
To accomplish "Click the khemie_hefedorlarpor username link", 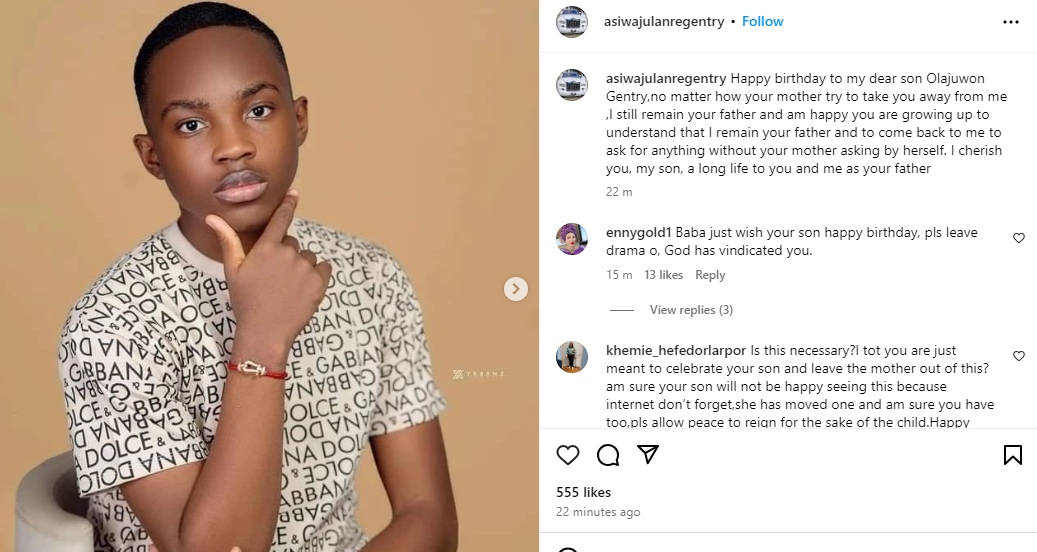I will [674, 351].
